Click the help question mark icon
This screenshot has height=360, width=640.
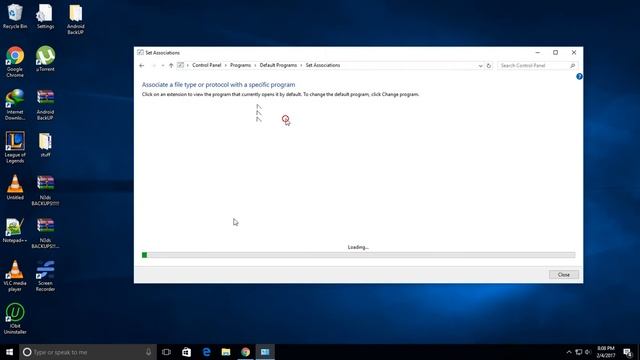point(579,76)
